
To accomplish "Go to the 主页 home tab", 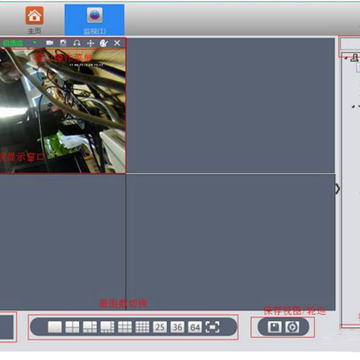I will tap(34, 20).
